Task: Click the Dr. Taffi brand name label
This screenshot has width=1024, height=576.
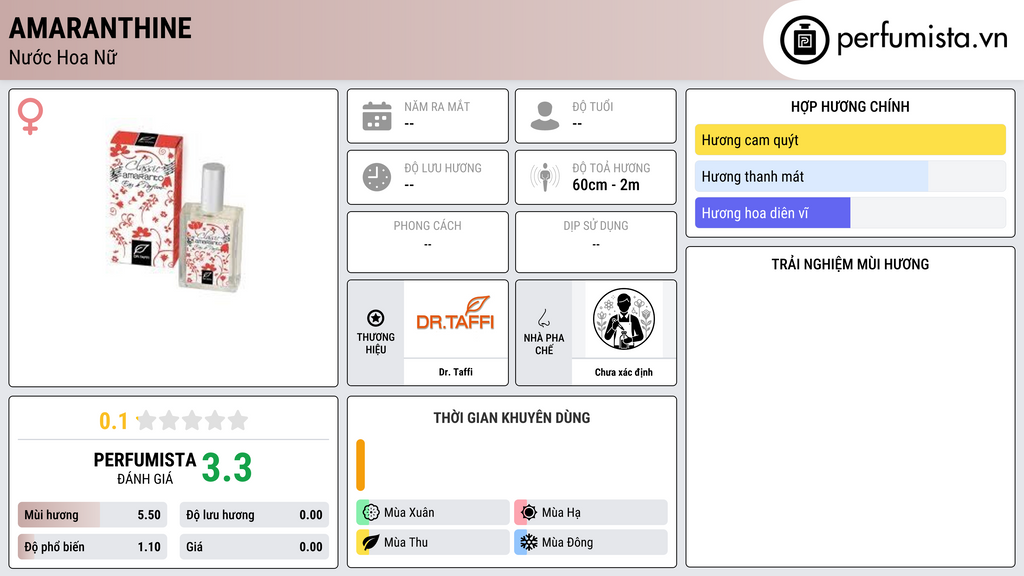Action: pyautogui.click(x=456, y=372)
